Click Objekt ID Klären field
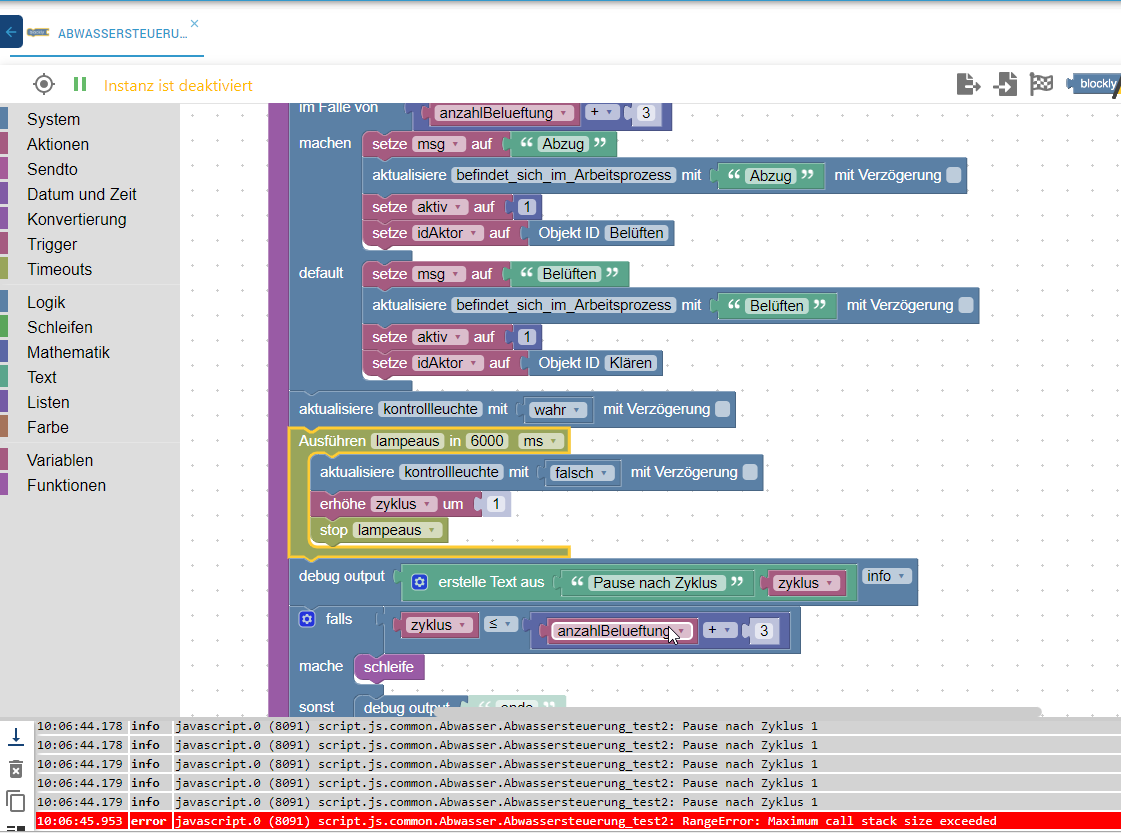This screenshot has width=1121, height=833. [x=630, y=363]
